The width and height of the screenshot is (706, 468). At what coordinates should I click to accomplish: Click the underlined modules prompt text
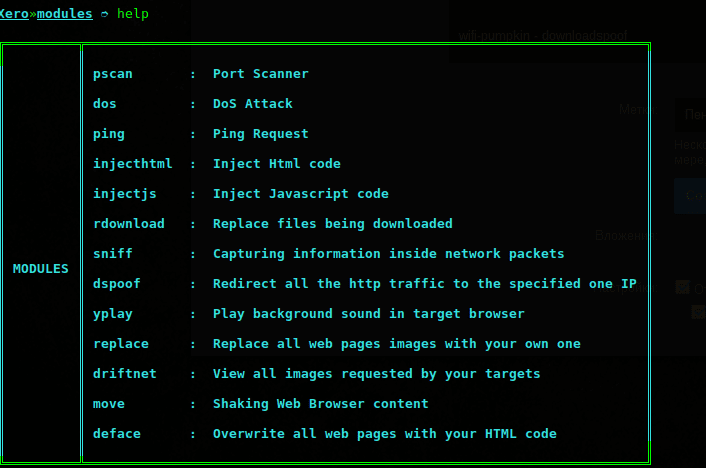pyautogui.click(x=65, y=14)
